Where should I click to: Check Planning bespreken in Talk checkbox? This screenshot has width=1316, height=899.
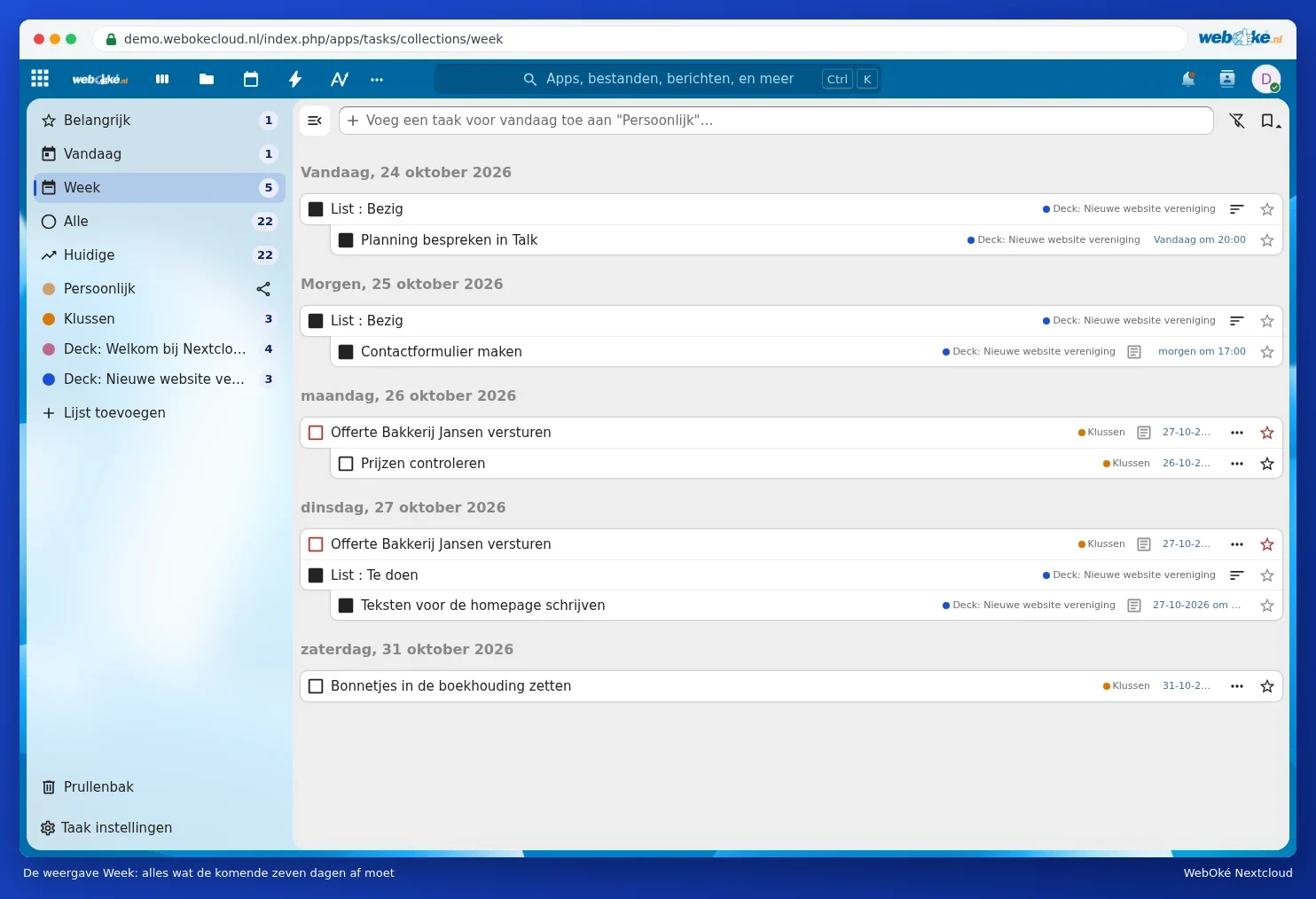346,240
